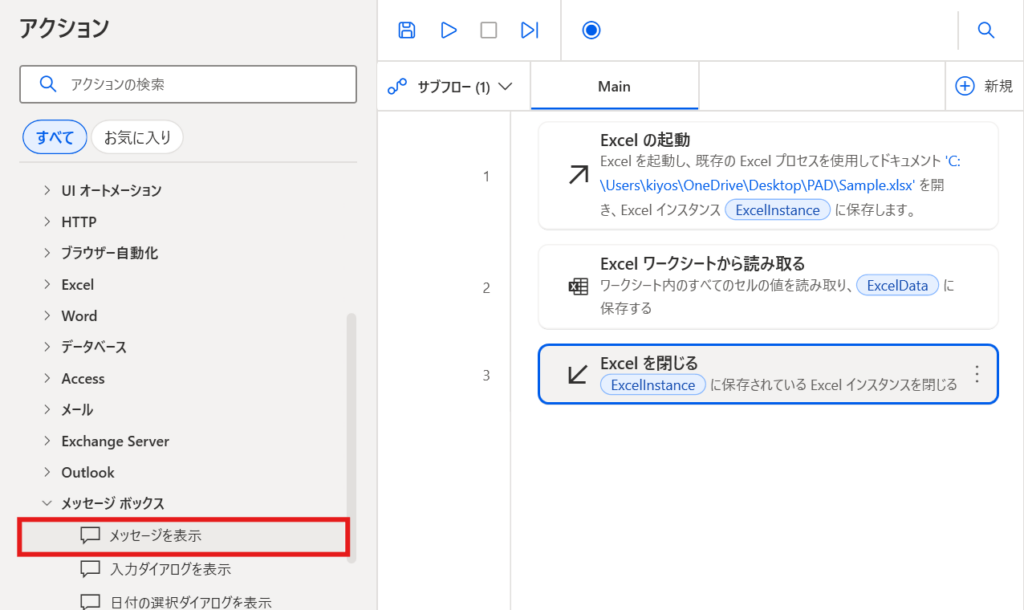Click the close arrow icon on step 3

tap(578, 374)
